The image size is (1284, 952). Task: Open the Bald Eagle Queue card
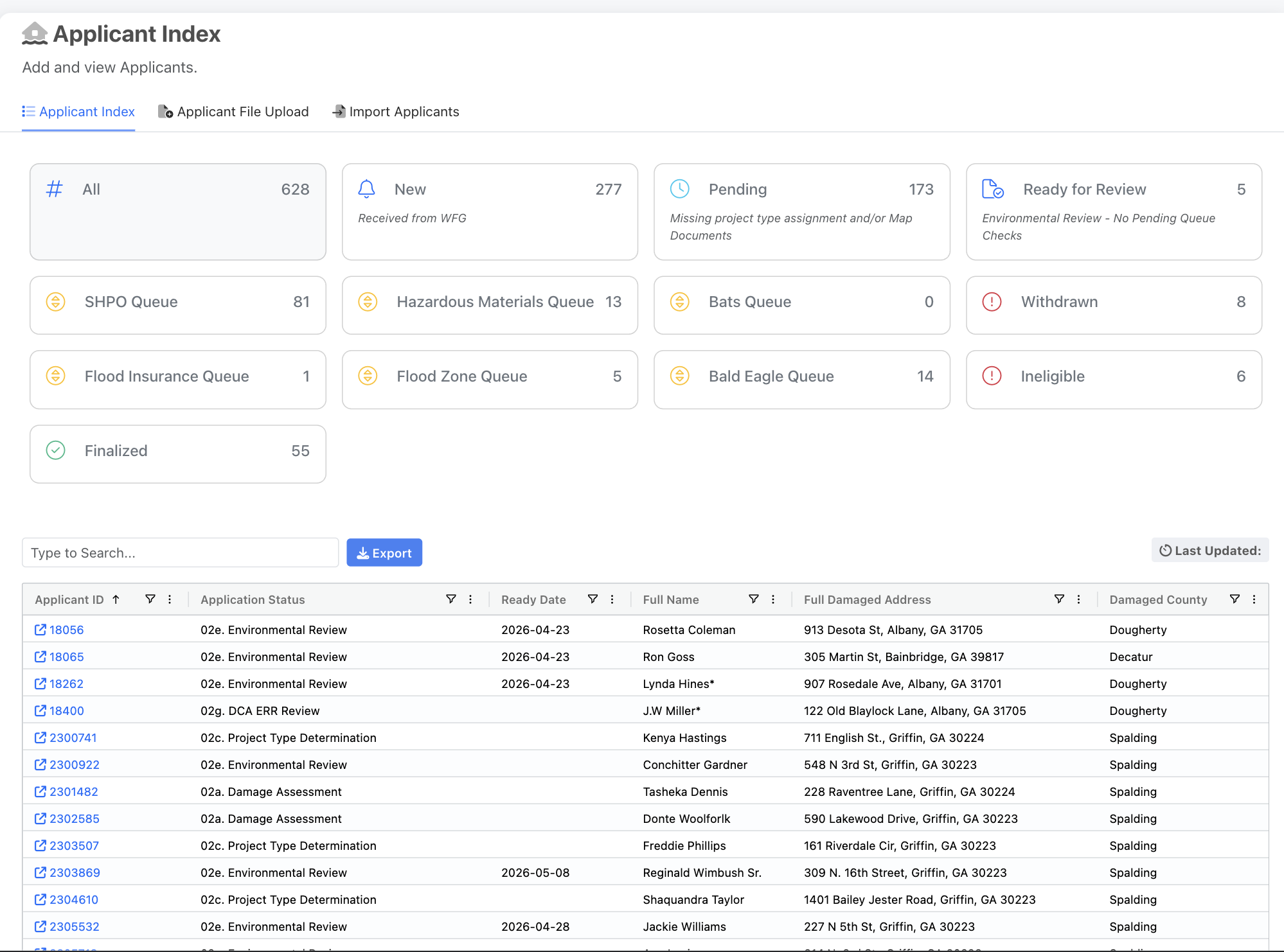[802, 380]
